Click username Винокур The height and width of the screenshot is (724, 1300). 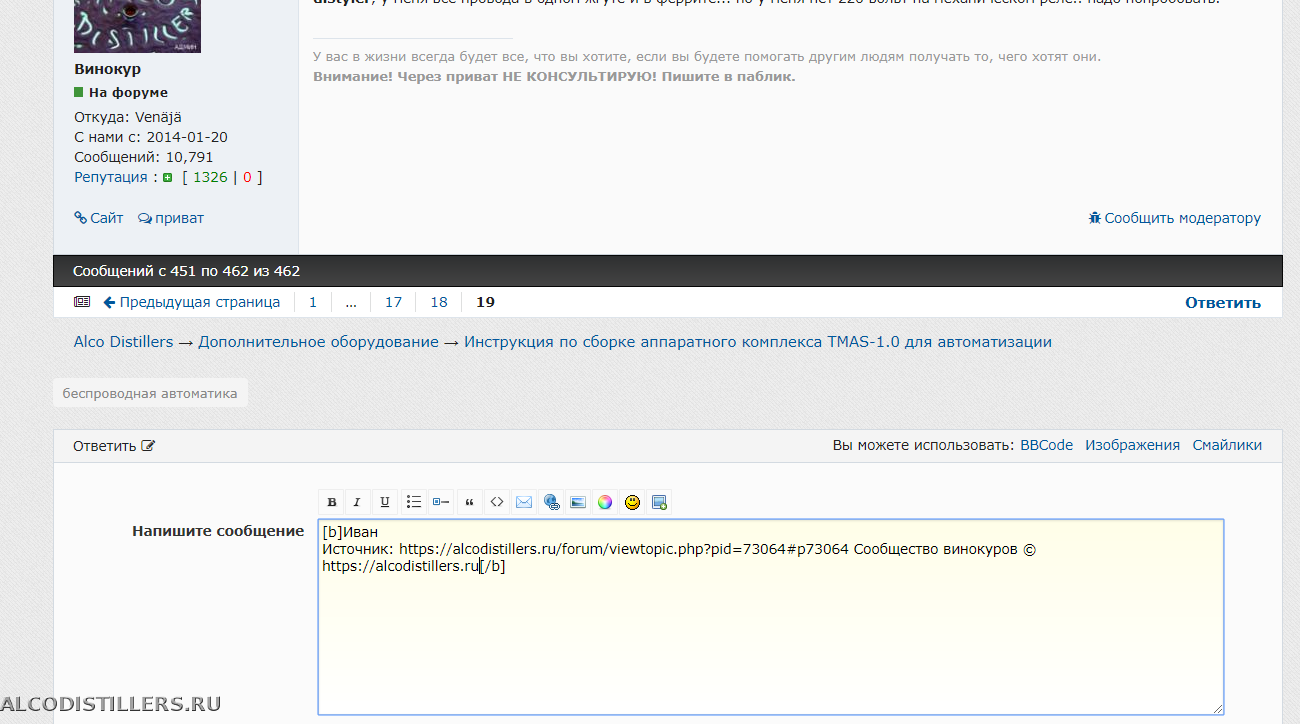pyautogui.click(x=107, y=69)
